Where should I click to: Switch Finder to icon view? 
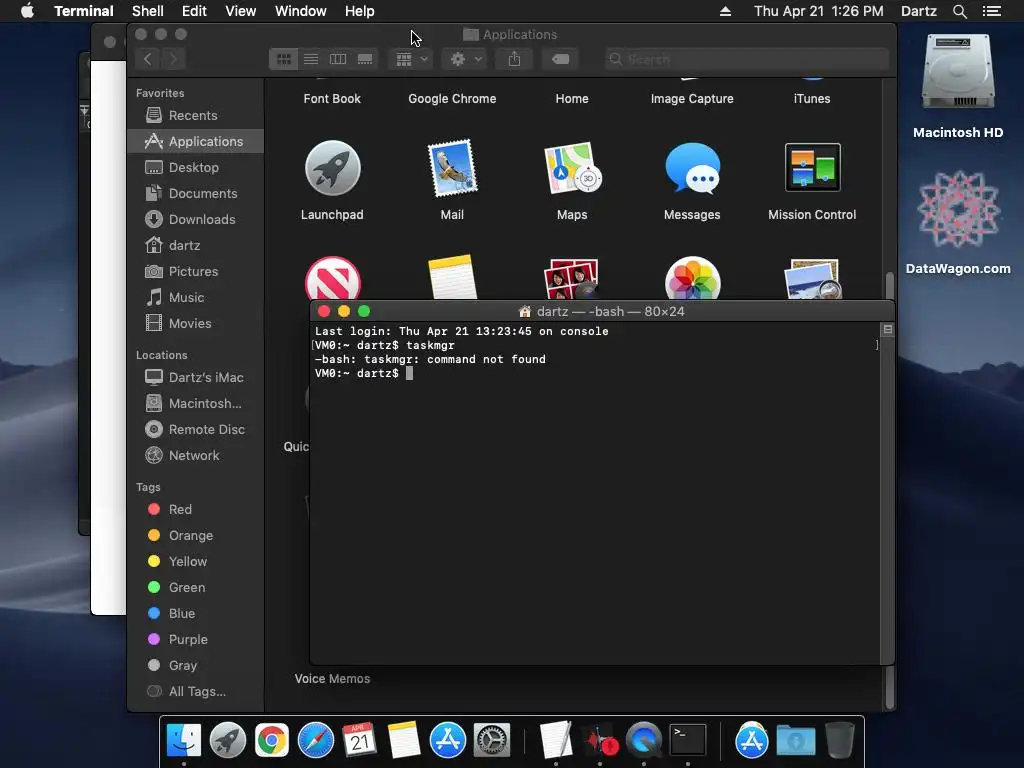click(x=283, y=59)
